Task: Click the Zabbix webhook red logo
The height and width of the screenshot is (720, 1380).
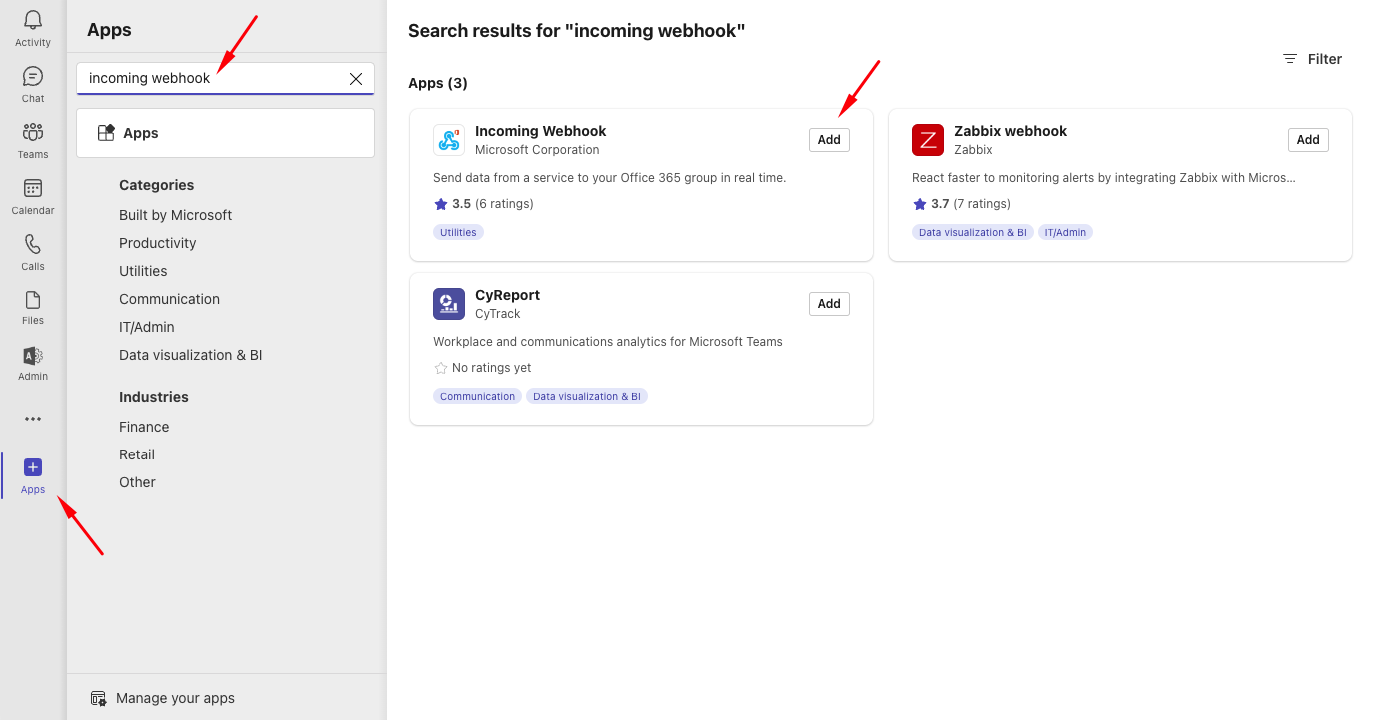Action: tap(928, 140)
